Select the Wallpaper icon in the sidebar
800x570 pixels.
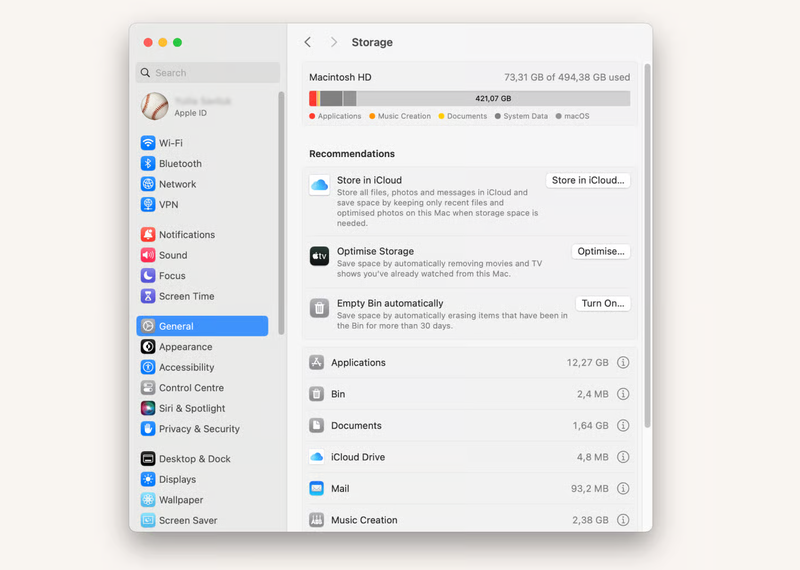[x=148, y=500]
